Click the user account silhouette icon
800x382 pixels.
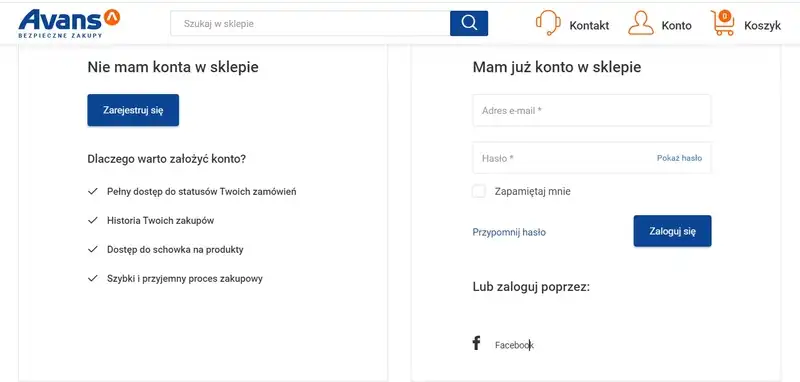tap(641, 23)
